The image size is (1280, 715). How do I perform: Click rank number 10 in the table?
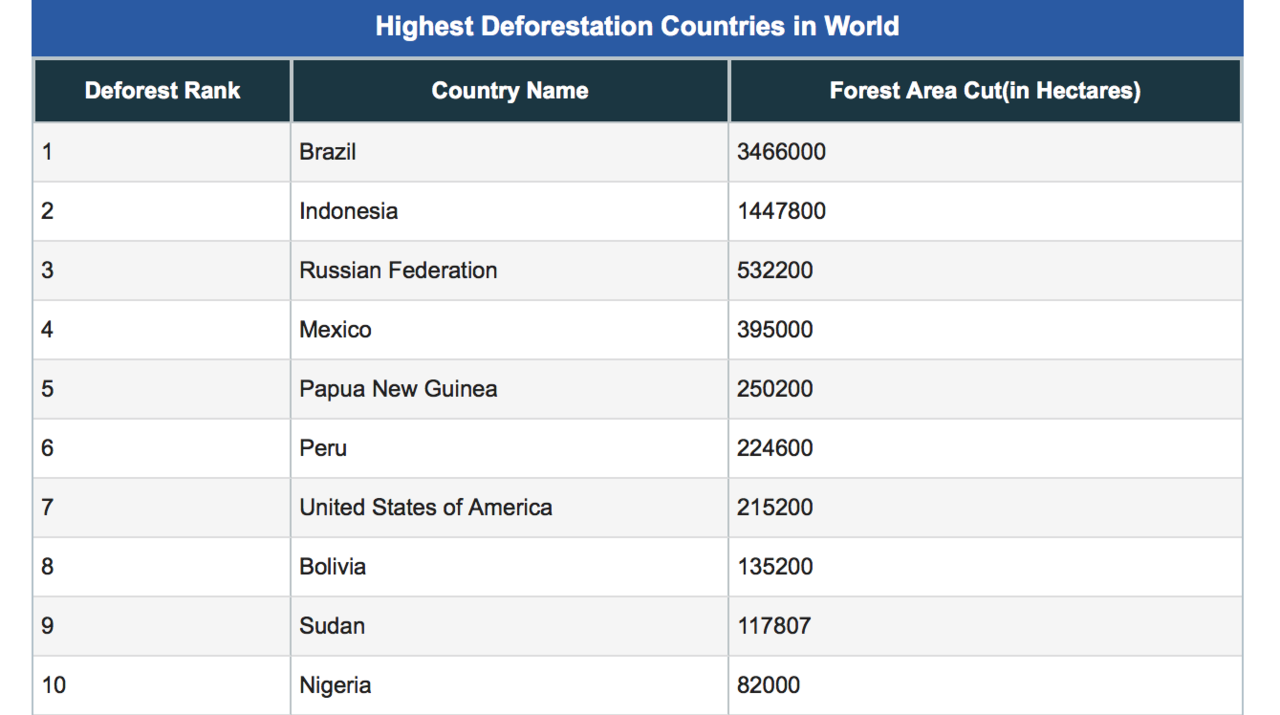pos(53,685)
